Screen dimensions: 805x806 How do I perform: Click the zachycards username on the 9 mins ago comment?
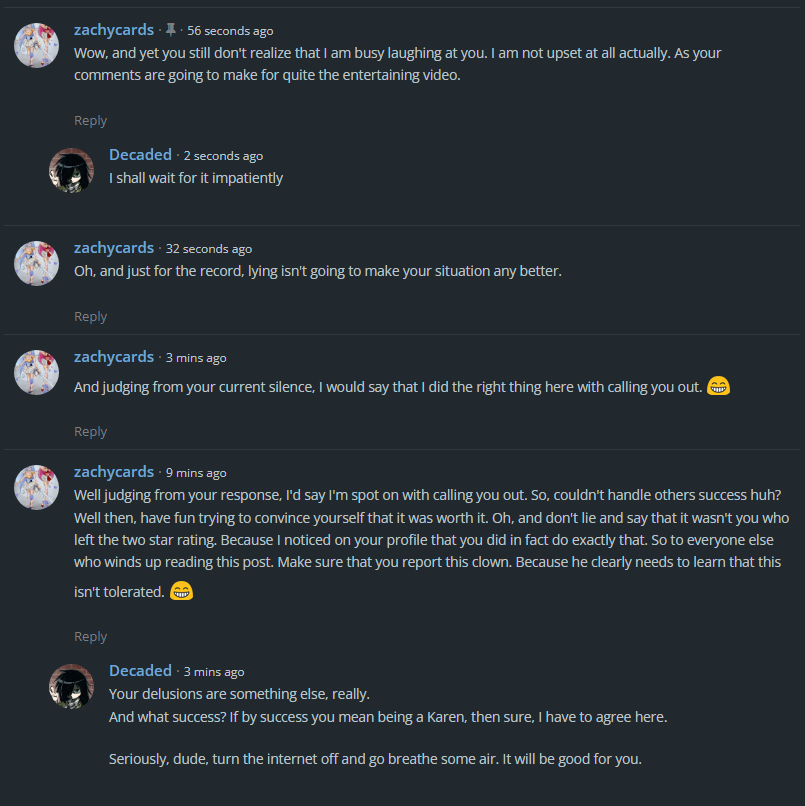point(114,472)
